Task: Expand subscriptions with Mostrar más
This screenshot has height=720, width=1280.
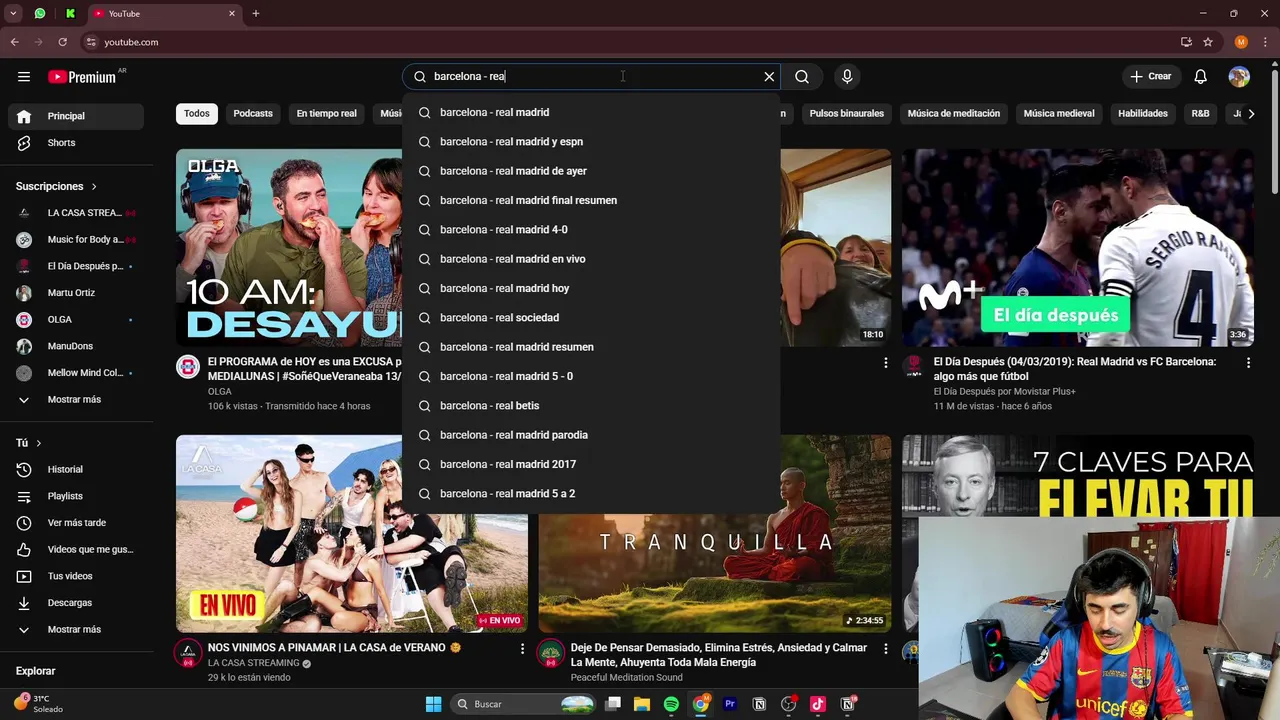Action: (x=76, y=400)
